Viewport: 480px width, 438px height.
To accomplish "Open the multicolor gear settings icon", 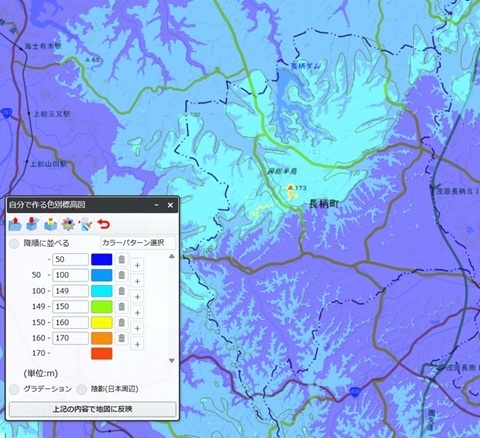I will (x=68, y=224).
